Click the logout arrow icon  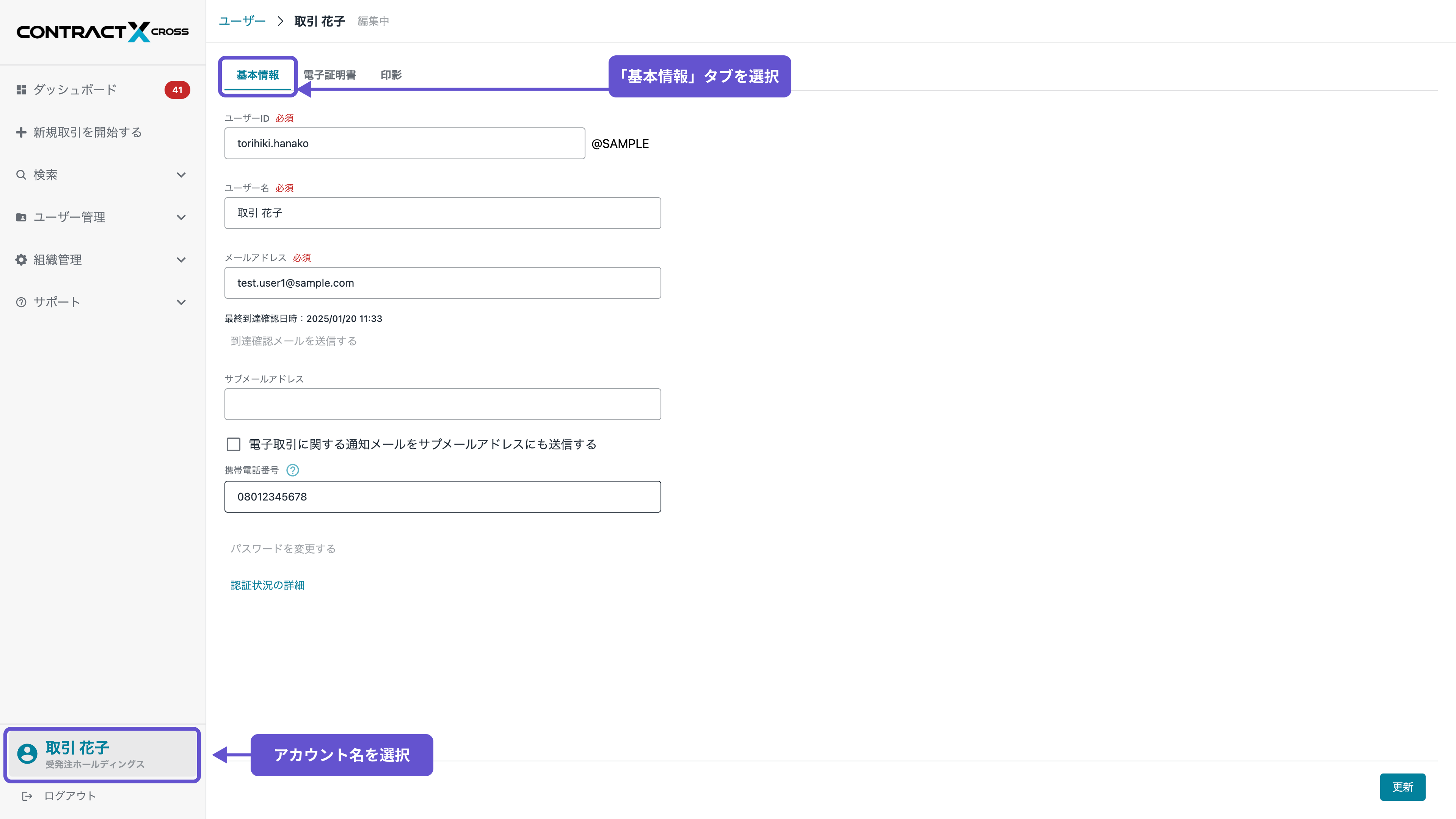tap(27, 796)
